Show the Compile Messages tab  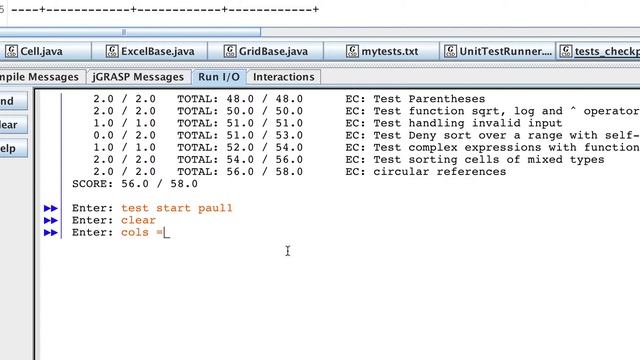pyautogui.click(x=42, y=77)
